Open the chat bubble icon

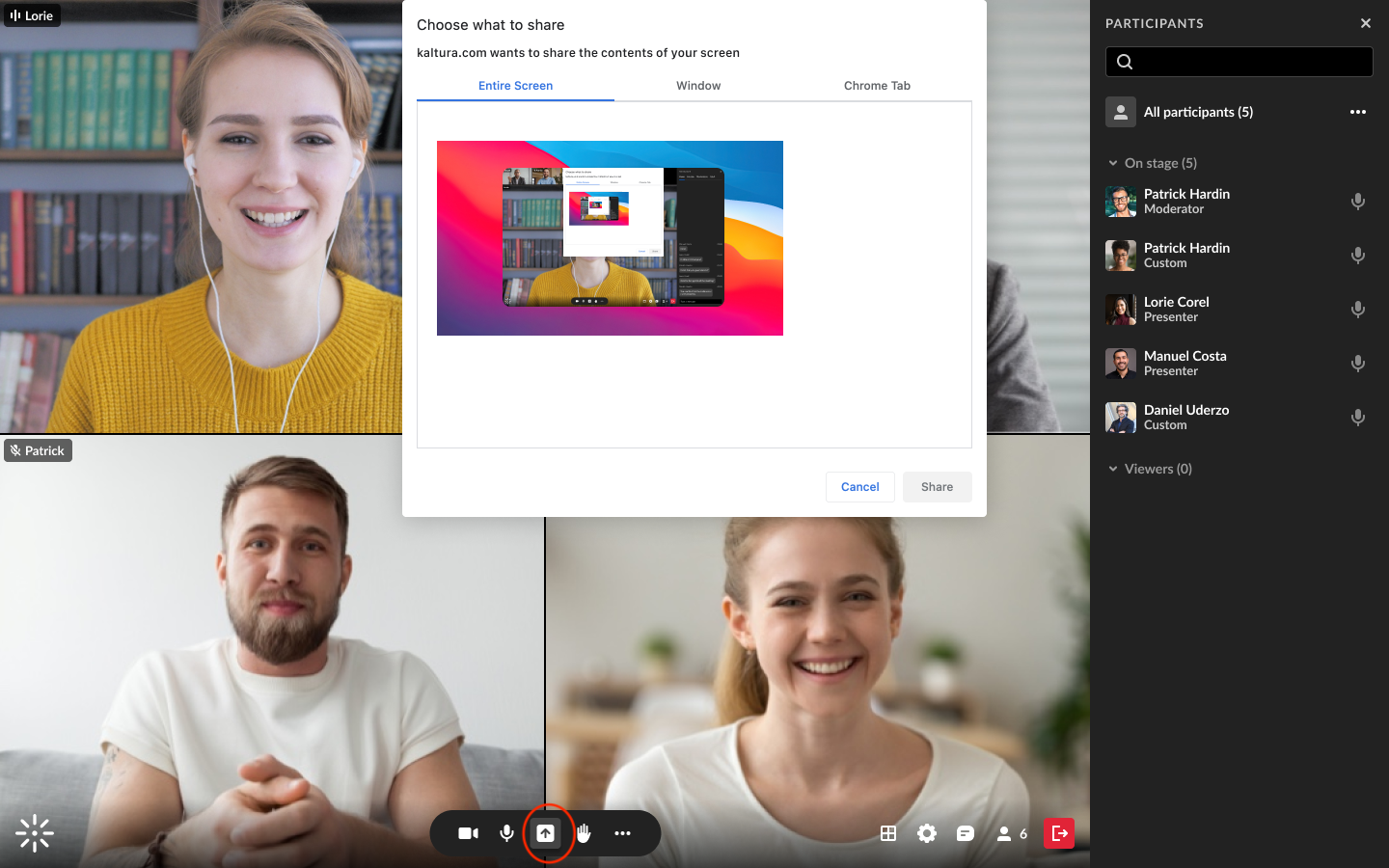point(966,833)
